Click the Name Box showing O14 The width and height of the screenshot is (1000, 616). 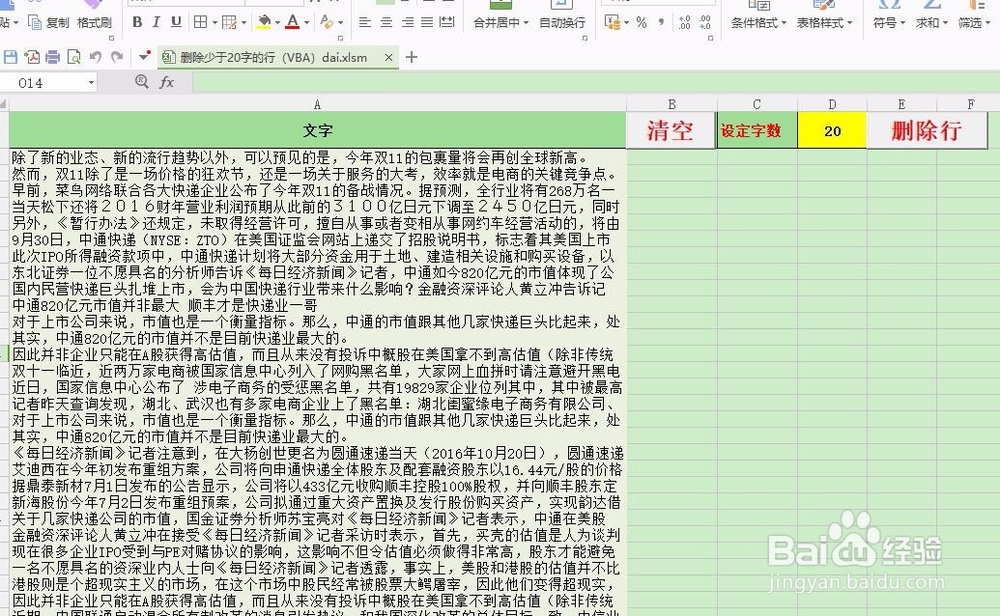pos(45,83)
